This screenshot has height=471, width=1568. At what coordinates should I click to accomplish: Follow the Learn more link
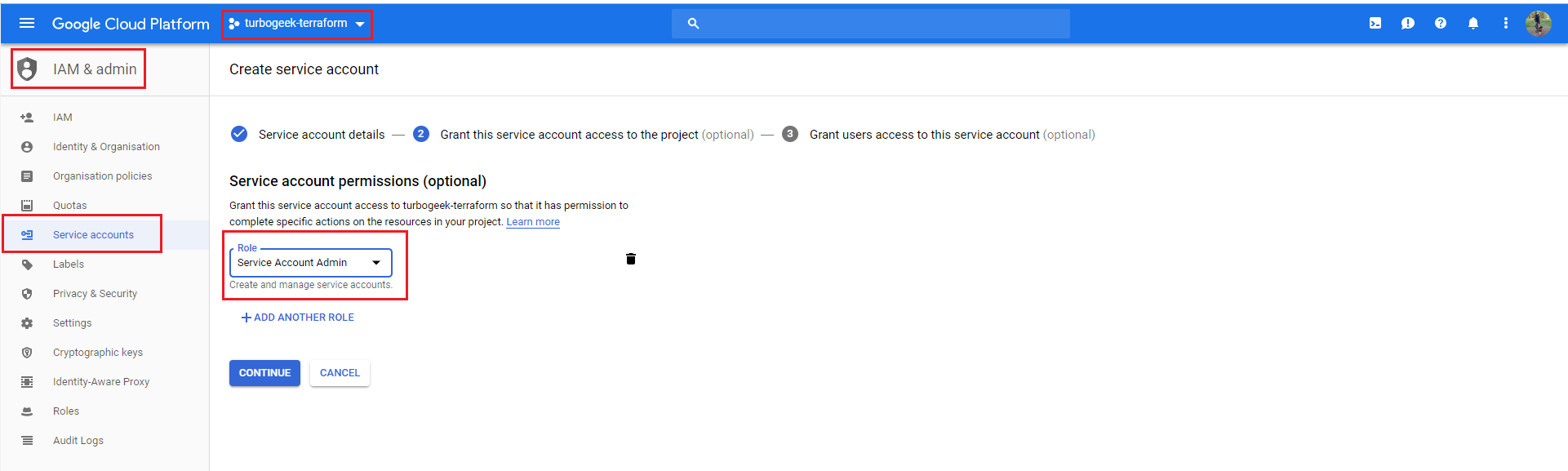point(533,222)
